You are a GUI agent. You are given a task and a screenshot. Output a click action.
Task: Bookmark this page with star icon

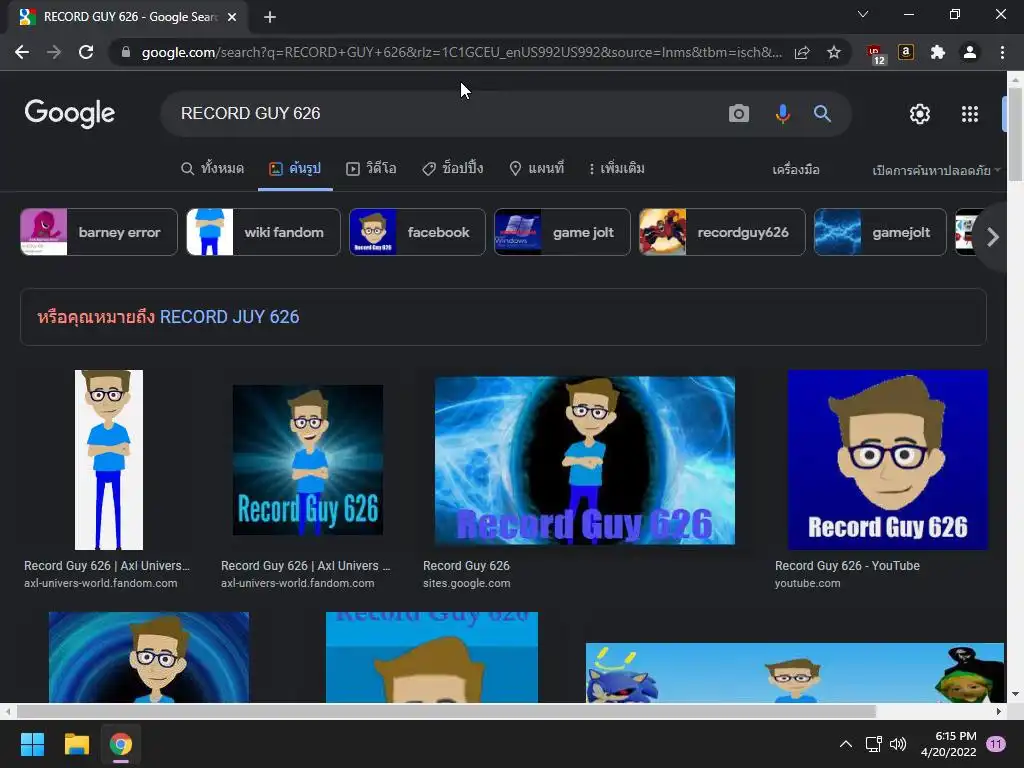834,52
